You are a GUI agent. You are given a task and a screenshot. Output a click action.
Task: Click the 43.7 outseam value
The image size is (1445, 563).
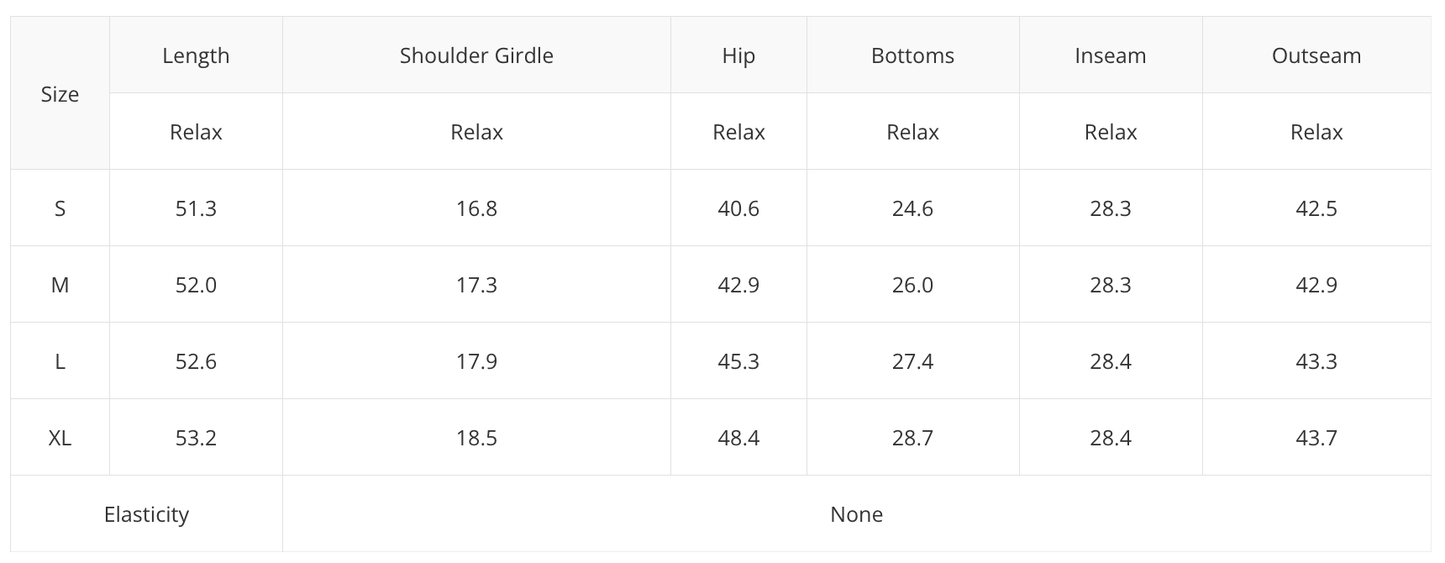click(x=1316, y=438)
